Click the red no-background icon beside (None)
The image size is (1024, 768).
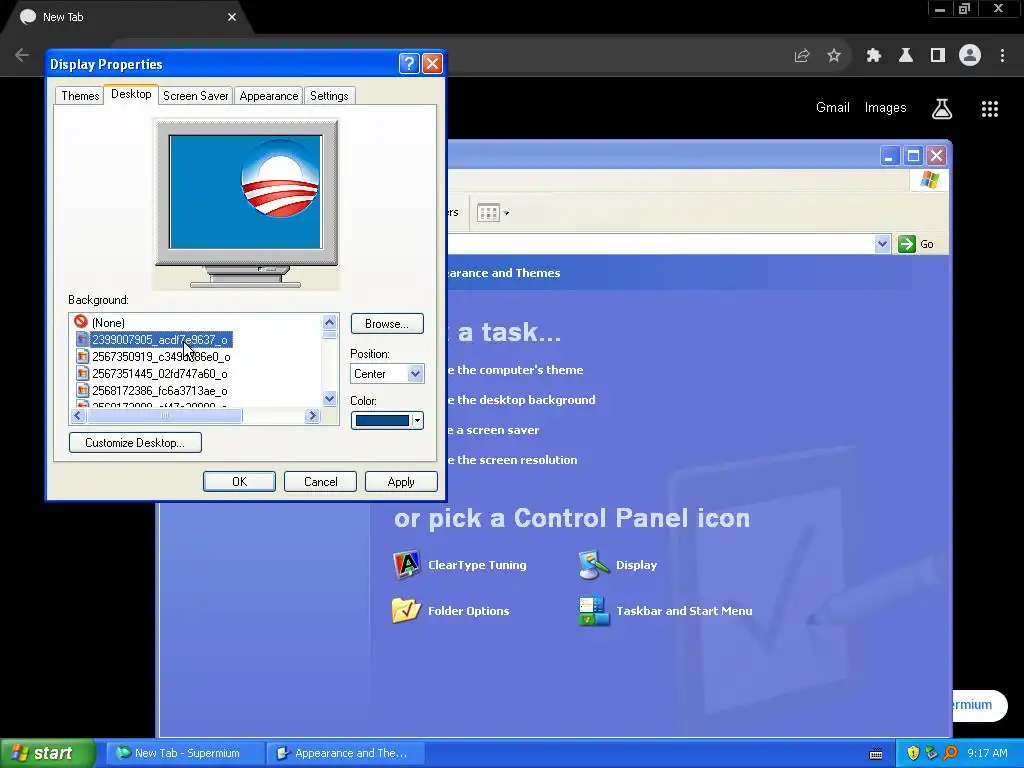(x=81, y=321)
